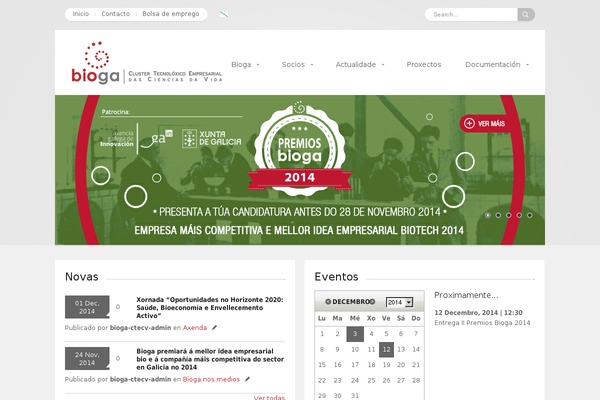
Task: Select fifth slider pagination dot
Action: (x=530, y=215)
